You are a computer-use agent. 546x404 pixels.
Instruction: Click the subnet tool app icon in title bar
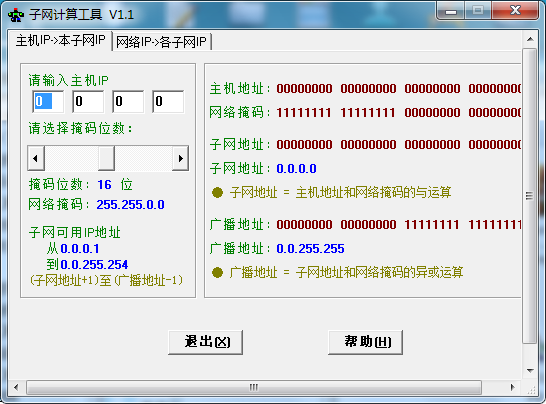pyautogui.click(x=16, y=15)
